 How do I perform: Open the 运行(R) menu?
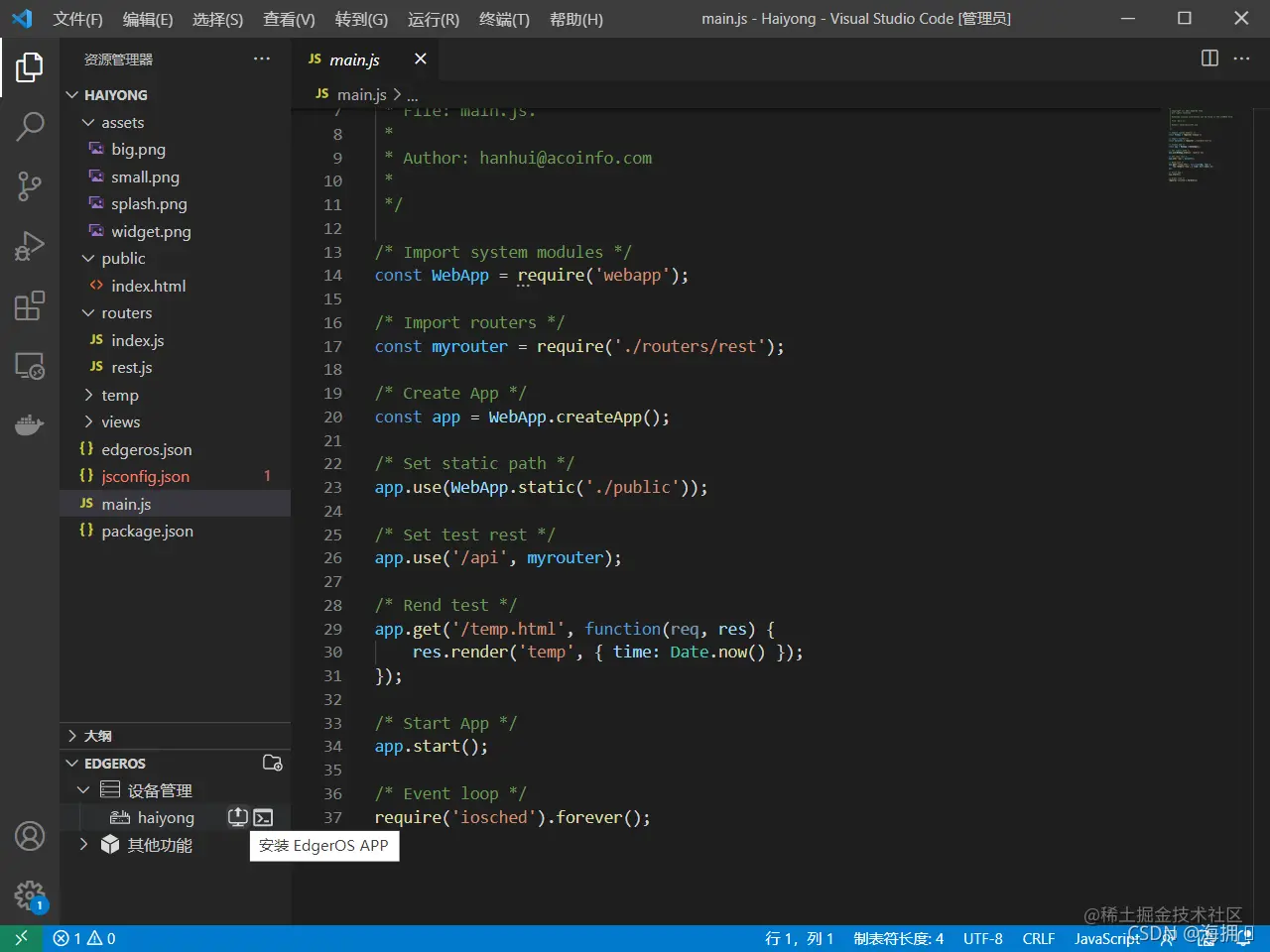[x=434, y=19]
